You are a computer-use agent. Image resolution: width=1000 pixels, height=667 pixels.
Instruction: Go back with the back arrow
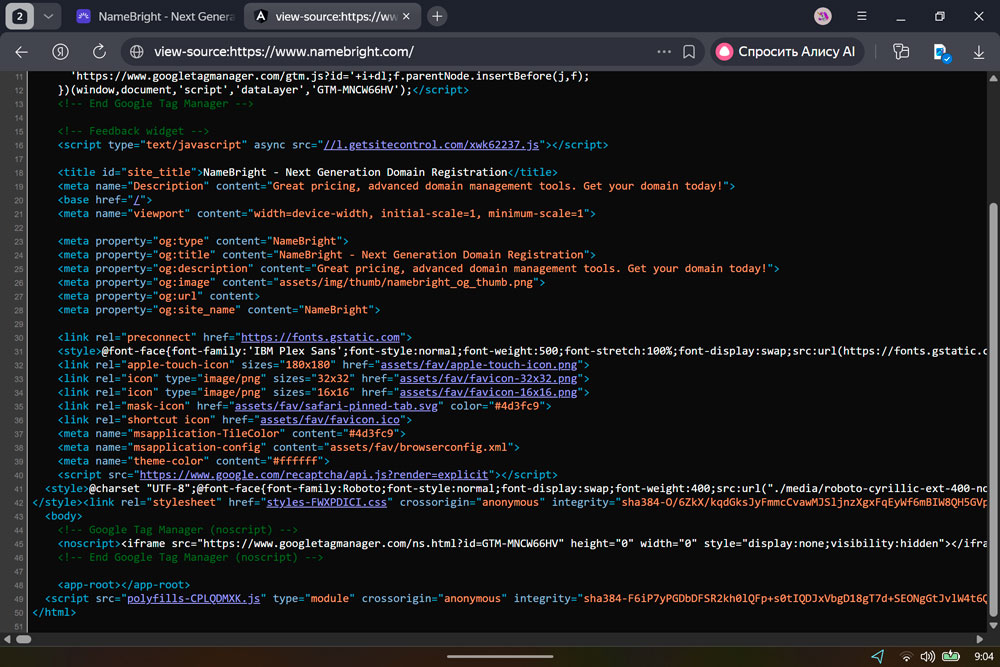point(22,52)
